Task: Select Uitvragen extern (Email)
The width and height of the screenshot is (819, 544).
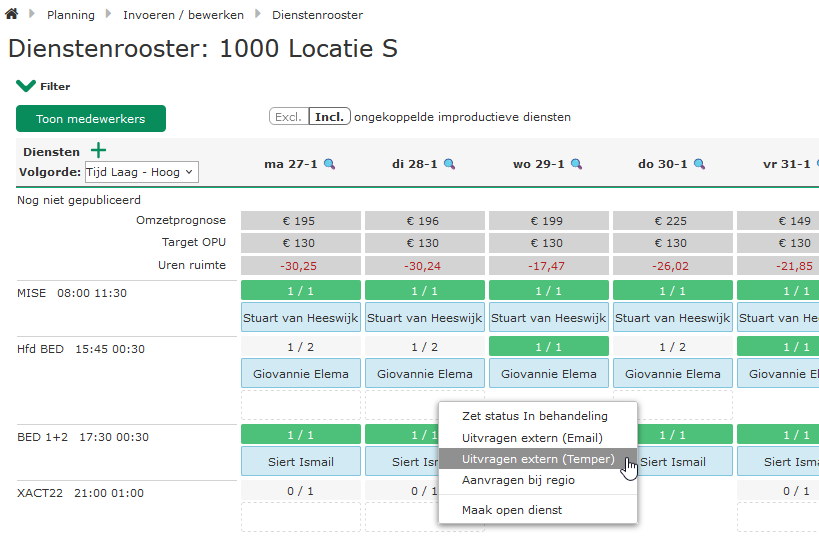Action: 530,438
